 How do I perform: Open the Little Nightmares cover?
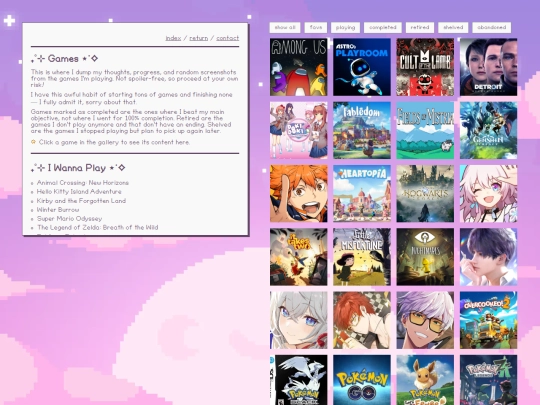[425, 257]
